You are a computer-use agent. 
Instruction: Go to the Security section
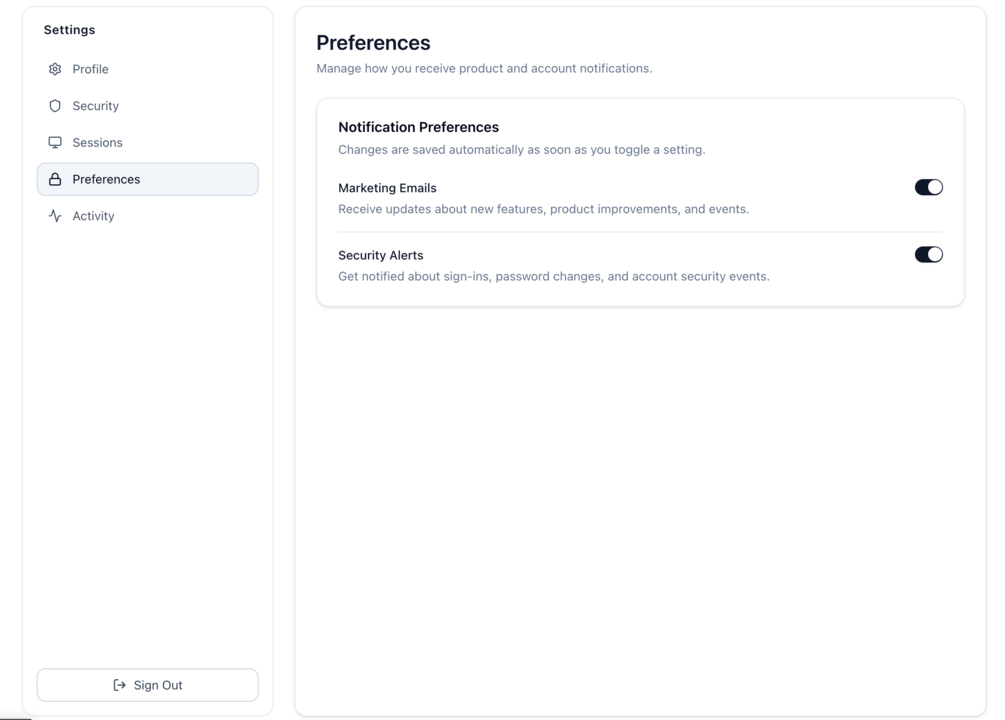pos(147,106)
